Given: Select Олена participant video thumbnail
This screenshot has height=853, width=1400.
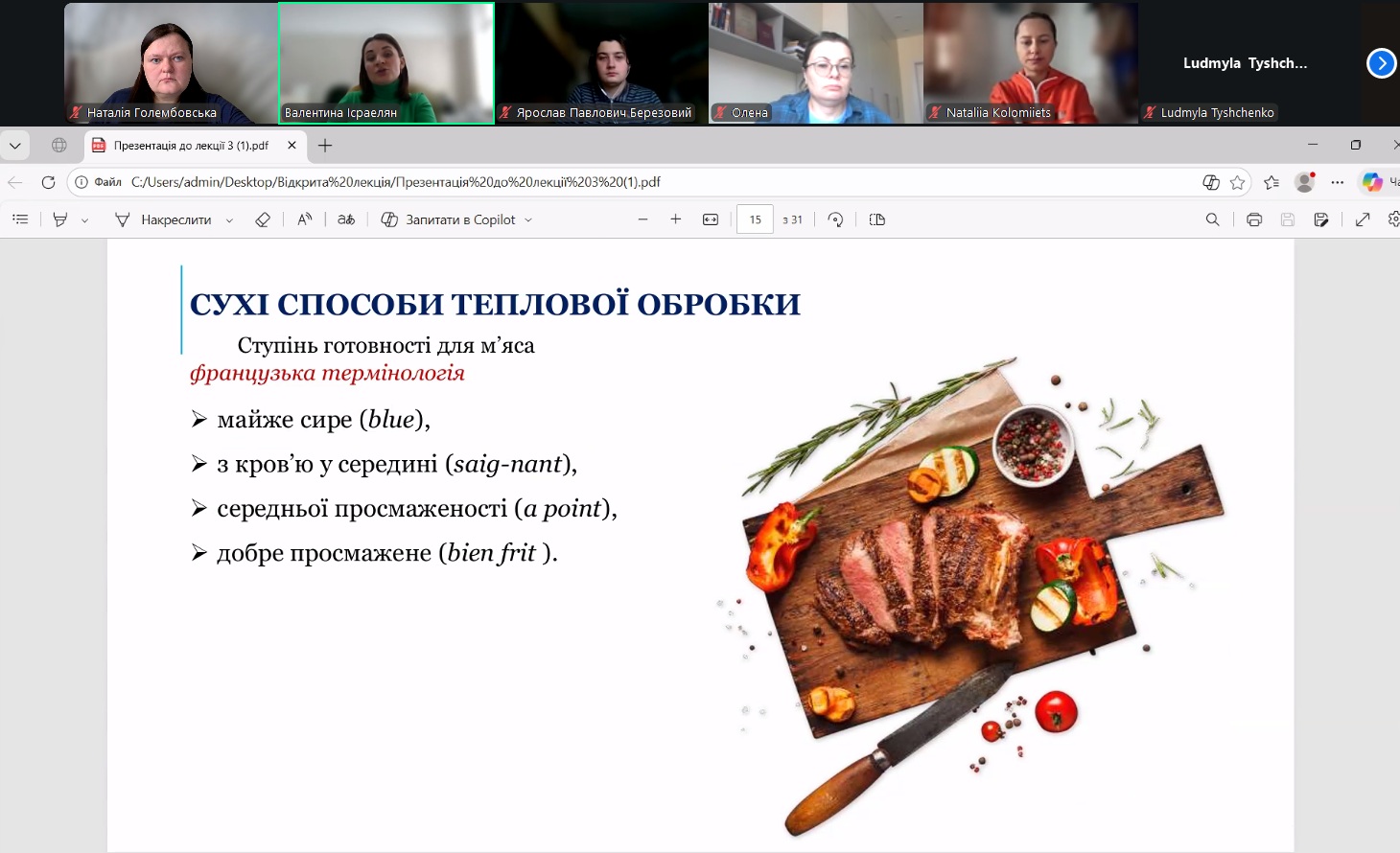Looking at the screenshot, I should pyautogui.click(x=816, y=63).
